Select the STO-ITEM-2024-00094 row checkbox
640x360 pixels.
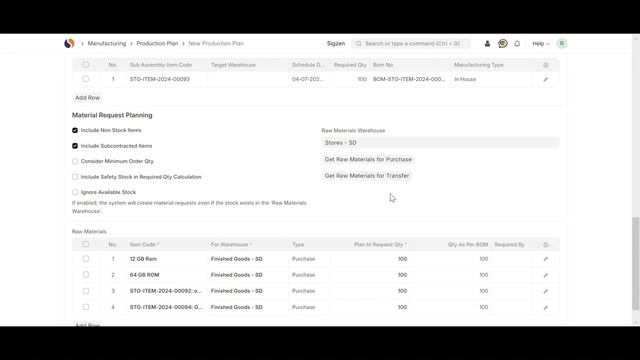(86, 307)
